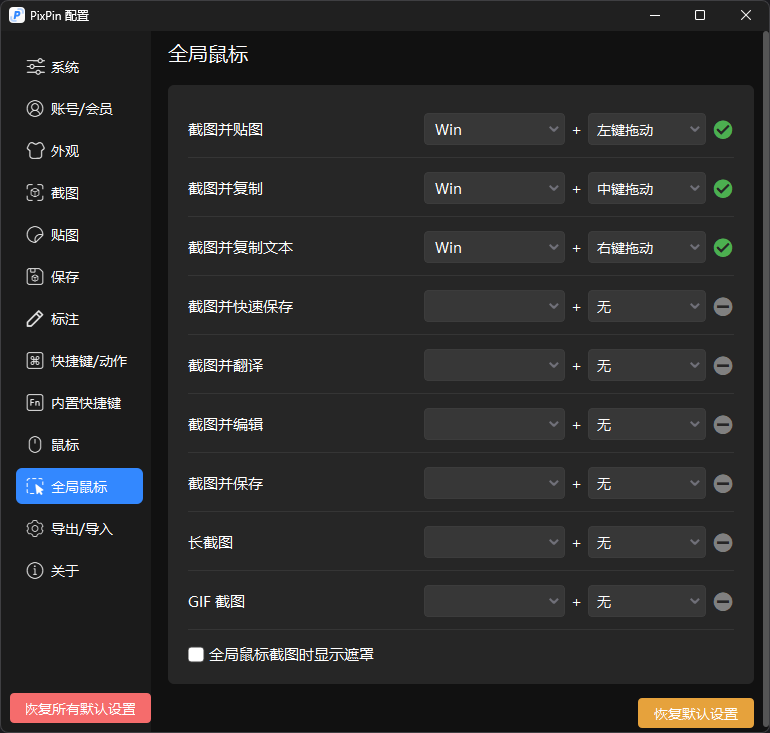Click the 快捷键/动作 command-key icon
Viewport: 770px width, 733px height.
pos(35,361)
